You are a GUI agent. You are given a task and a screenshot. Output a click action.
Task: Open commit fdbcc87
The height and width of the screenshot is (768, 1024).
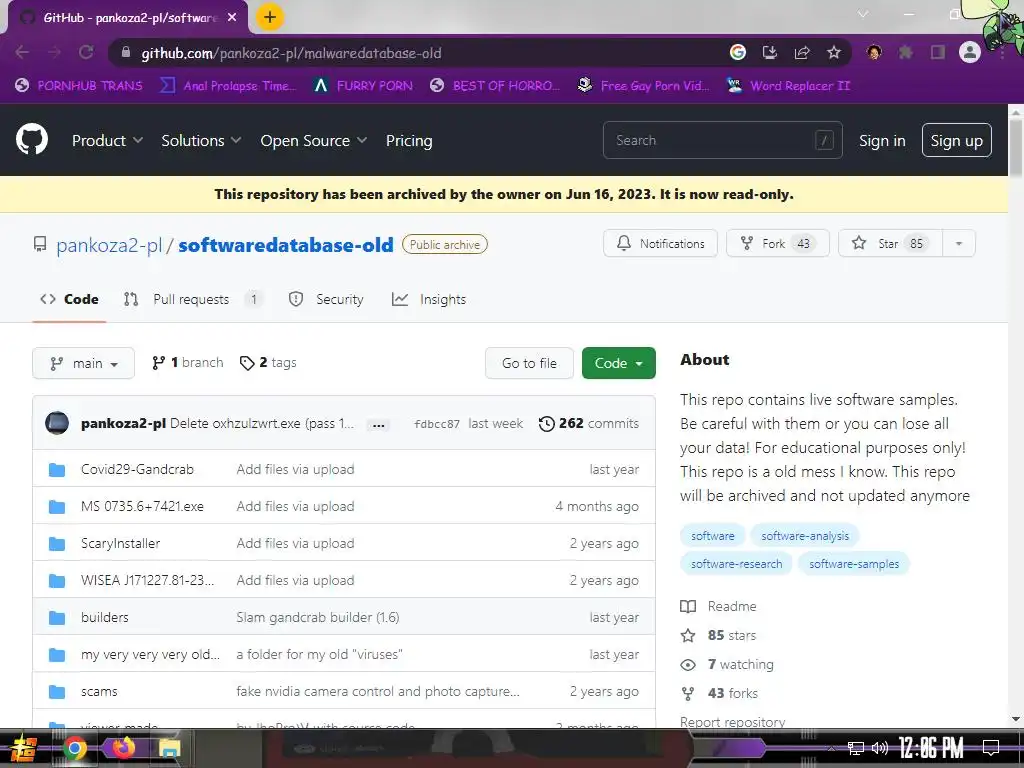437,424
